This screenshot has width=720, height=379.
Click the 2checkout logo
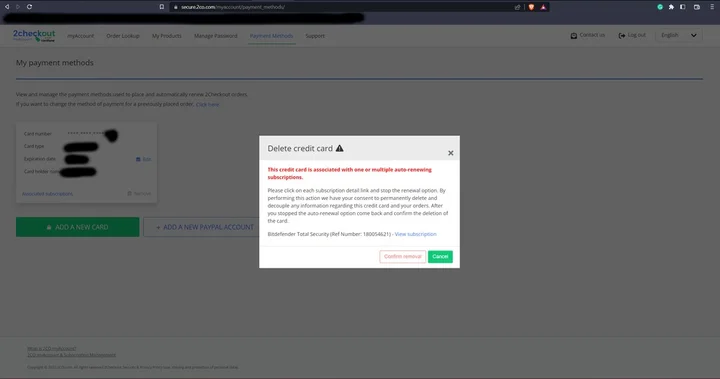click(x=34, y=35)
